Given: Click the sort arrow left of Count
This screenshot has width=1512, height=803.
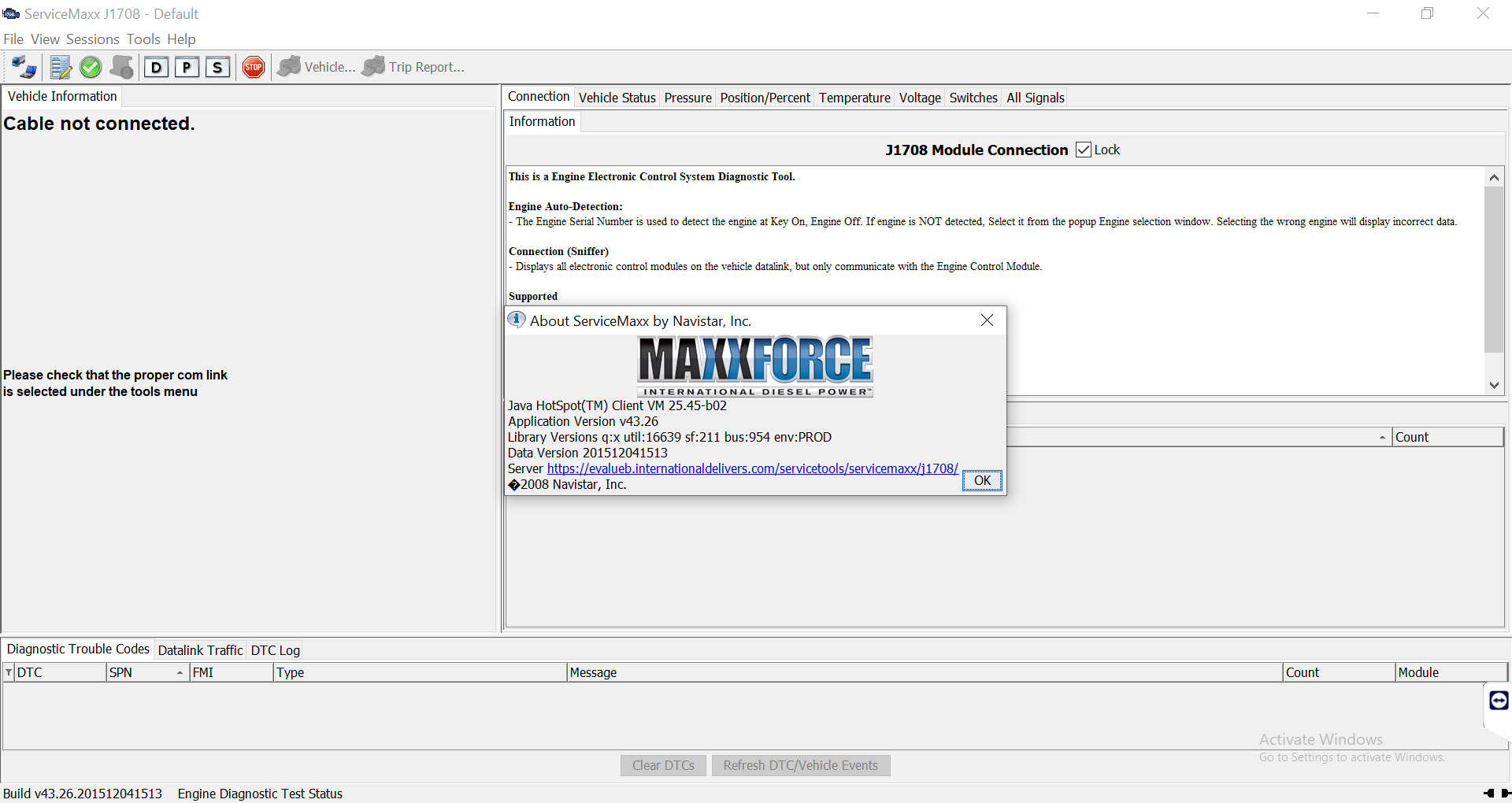Looking at the screenshot, I should pyautogui.click(x=1382, y=438).
